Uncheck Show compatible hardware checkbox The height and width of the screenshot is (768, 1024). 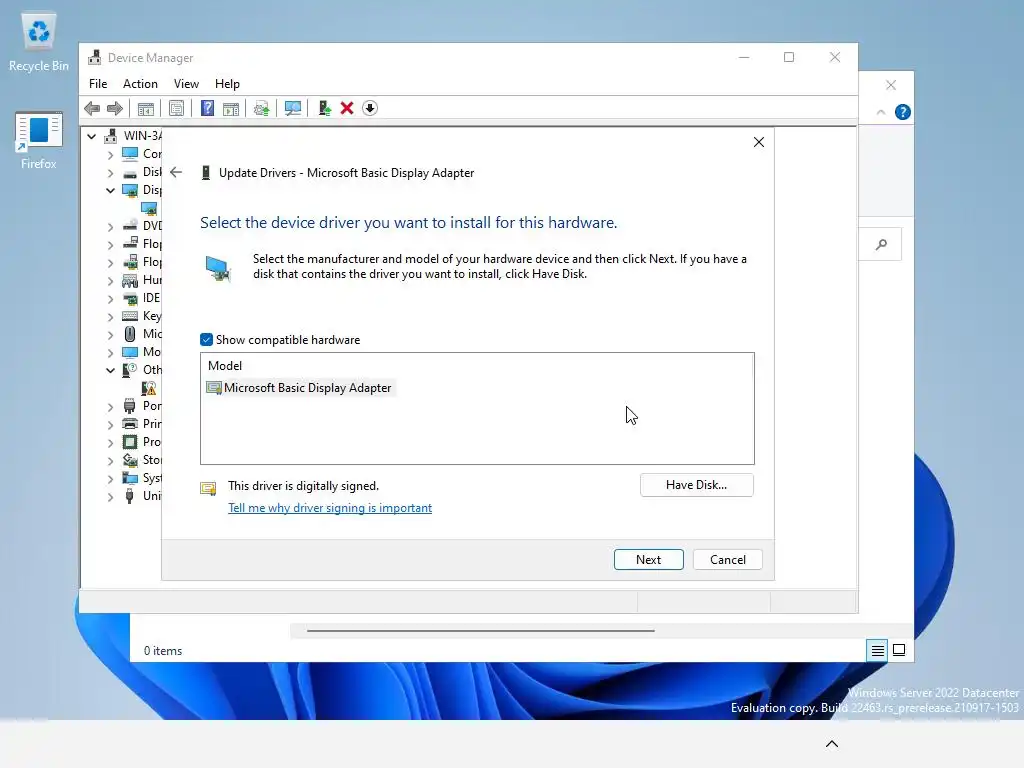[x=206, y=340]
